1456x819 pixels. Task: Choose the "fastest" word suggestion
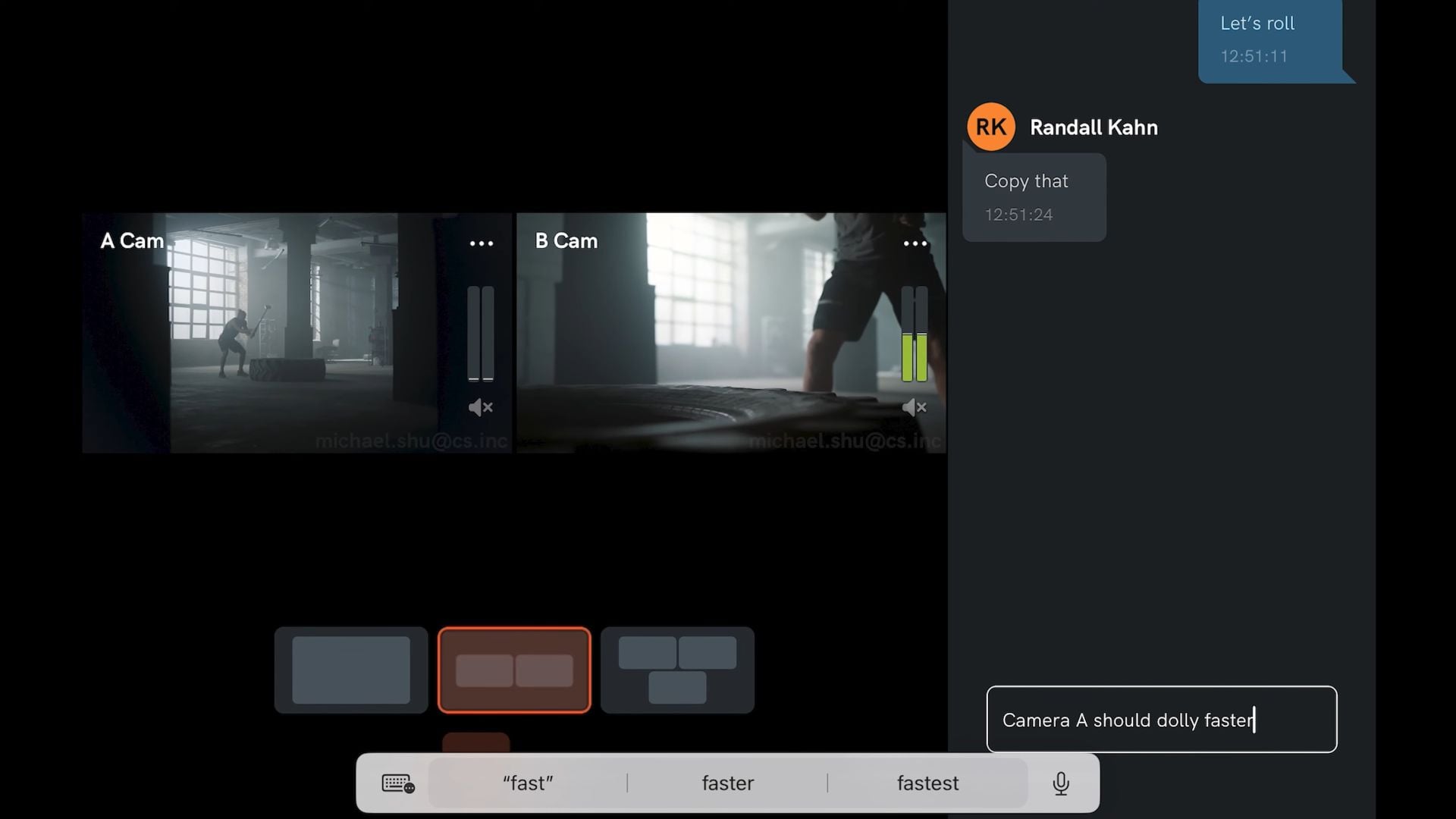point(928,783)
